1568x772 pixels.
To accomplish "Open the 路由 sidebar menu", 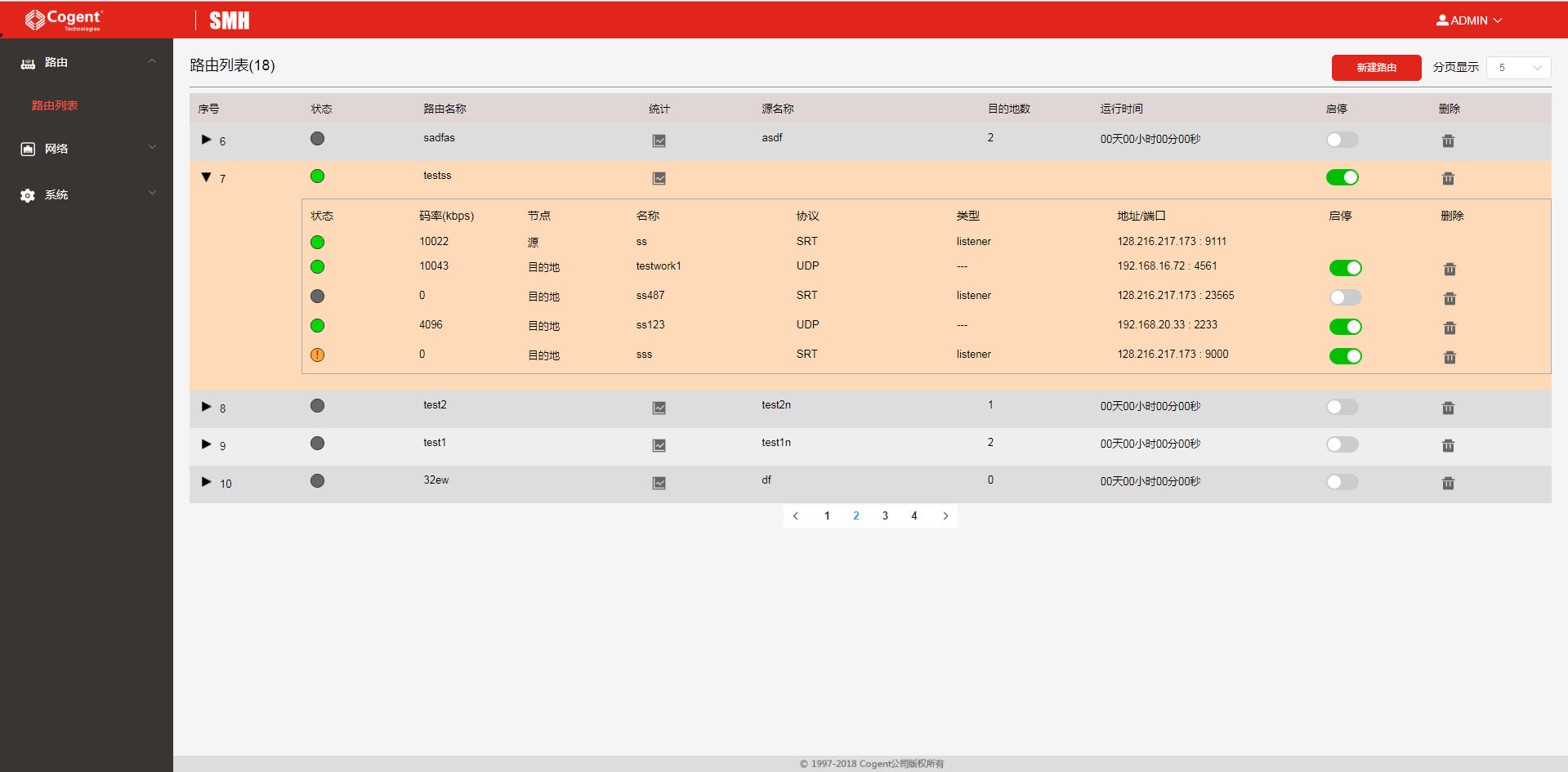I will 87,62.
